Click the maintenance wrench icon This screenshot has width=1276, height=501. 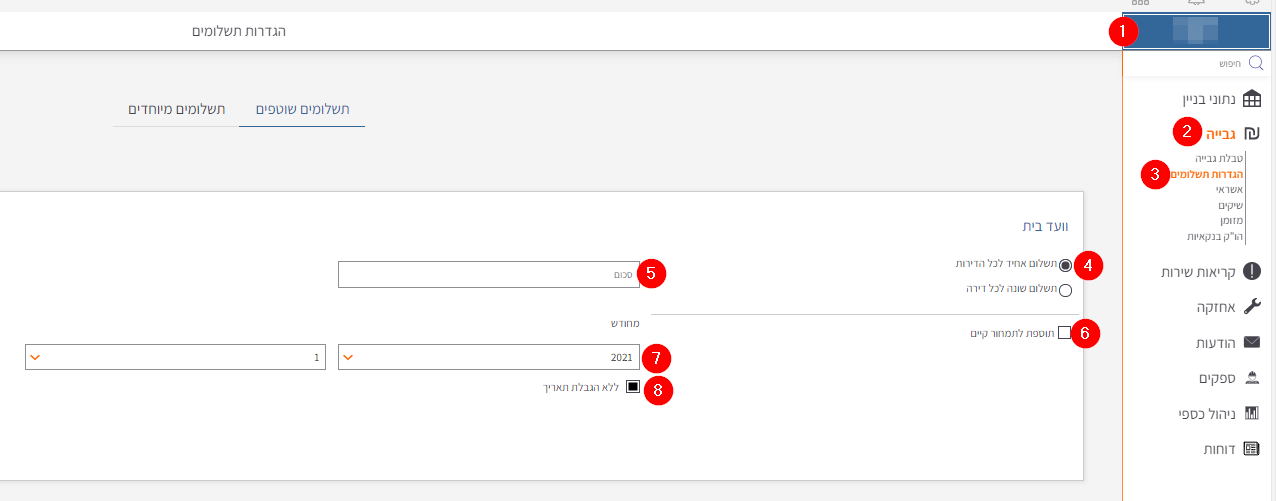click(1251, 307)
